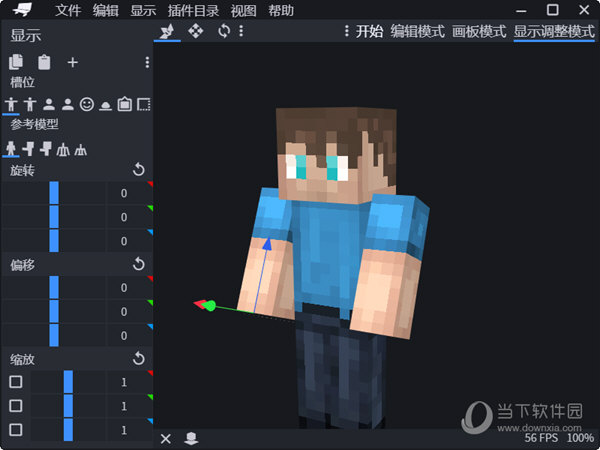Click the offset slider with the red marker
The height and width of the screenshot is (450, 600).
(x=54, y=287)
